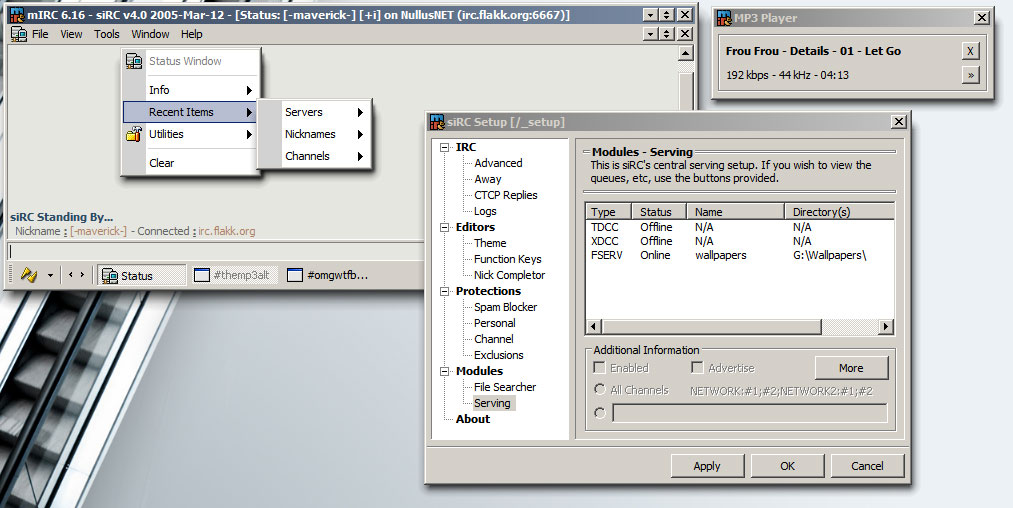Screen dimensions: 1013x508
Task: Select Logs in the setup tree
Action: pos(485,211)
